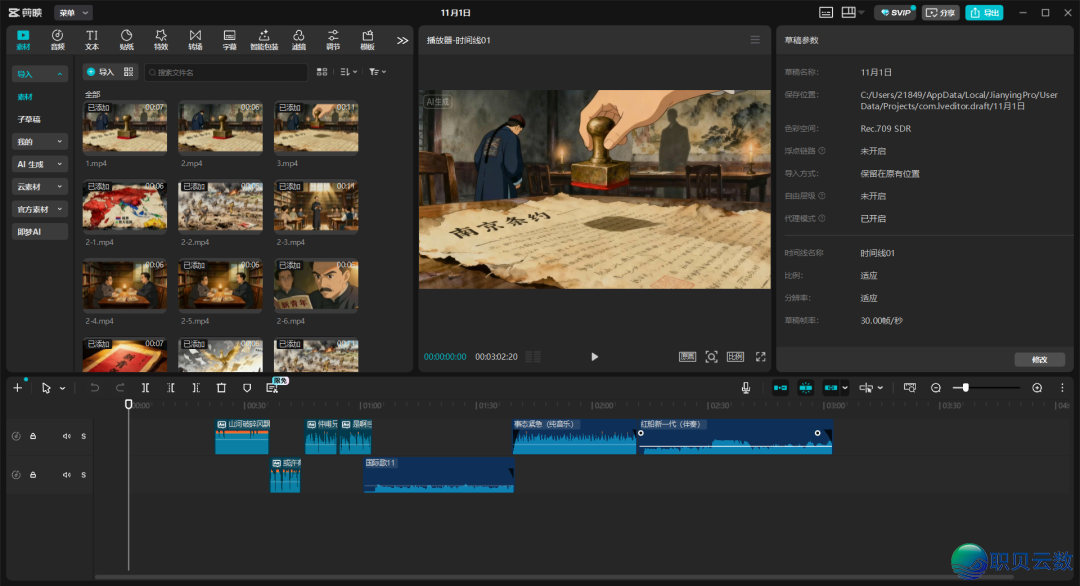Image resolution: width=1080 pixels, height=586 pixels.
Task: Switch to the 音频 (audio) tab
Action: point(57,40)
